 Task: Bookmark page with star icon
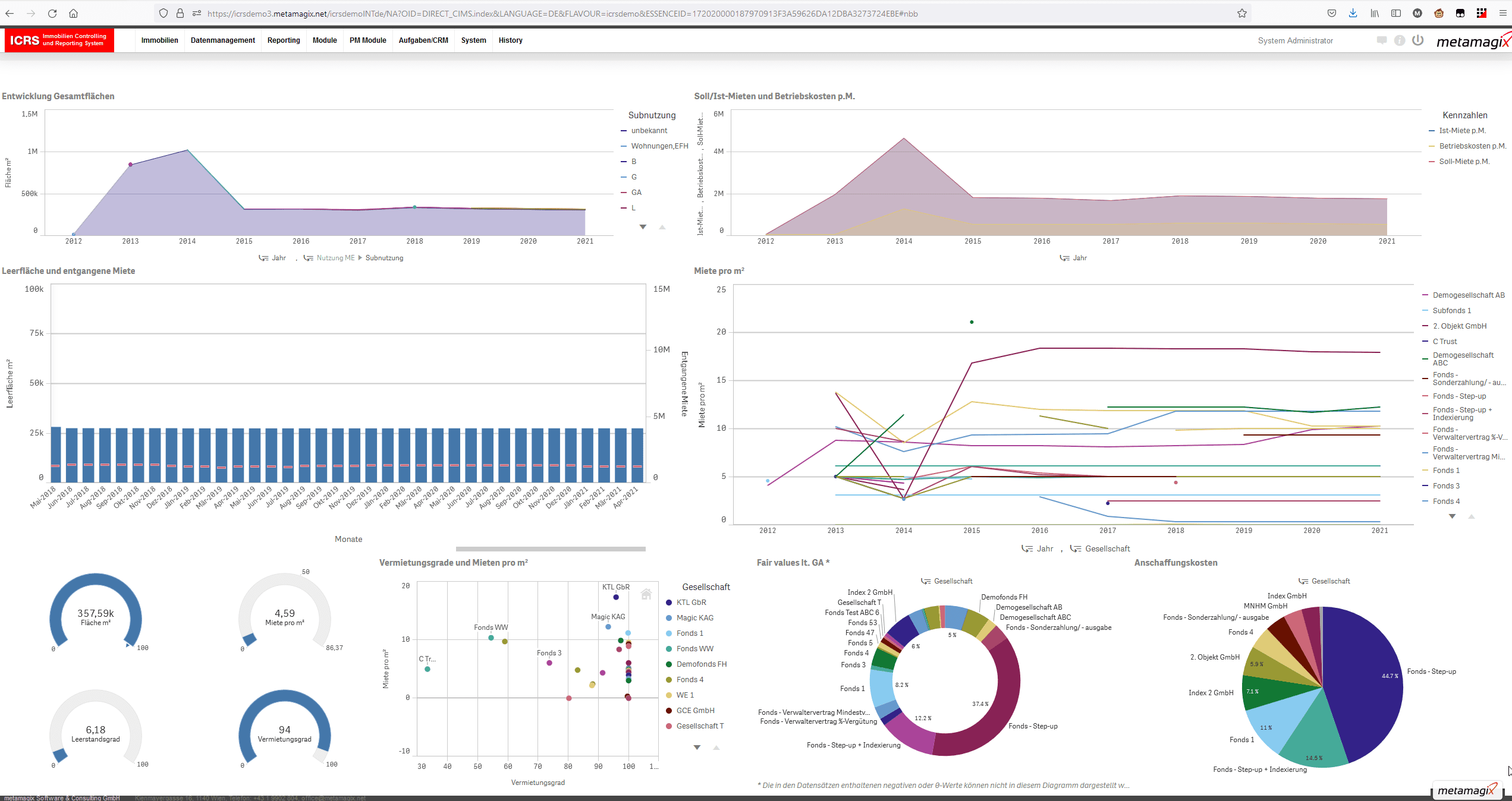coord(1242,13)
